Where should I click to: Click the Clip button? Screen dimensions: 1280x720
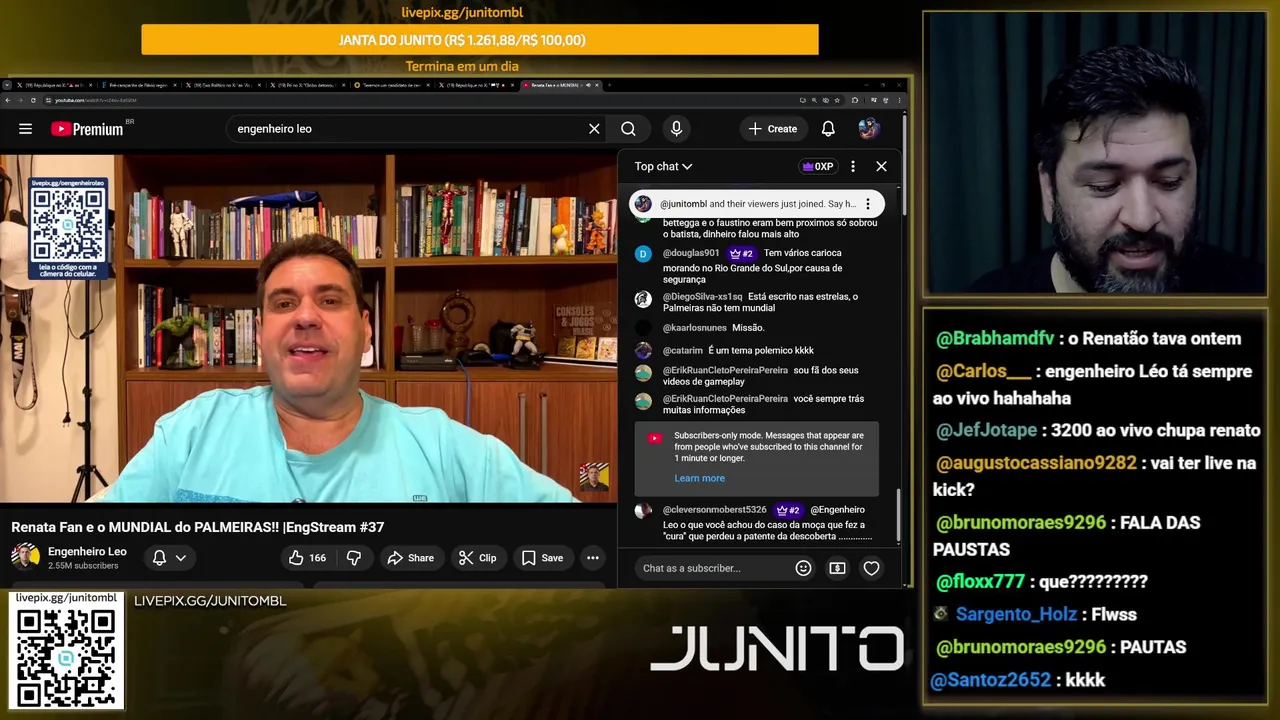[x=478, y=558]
